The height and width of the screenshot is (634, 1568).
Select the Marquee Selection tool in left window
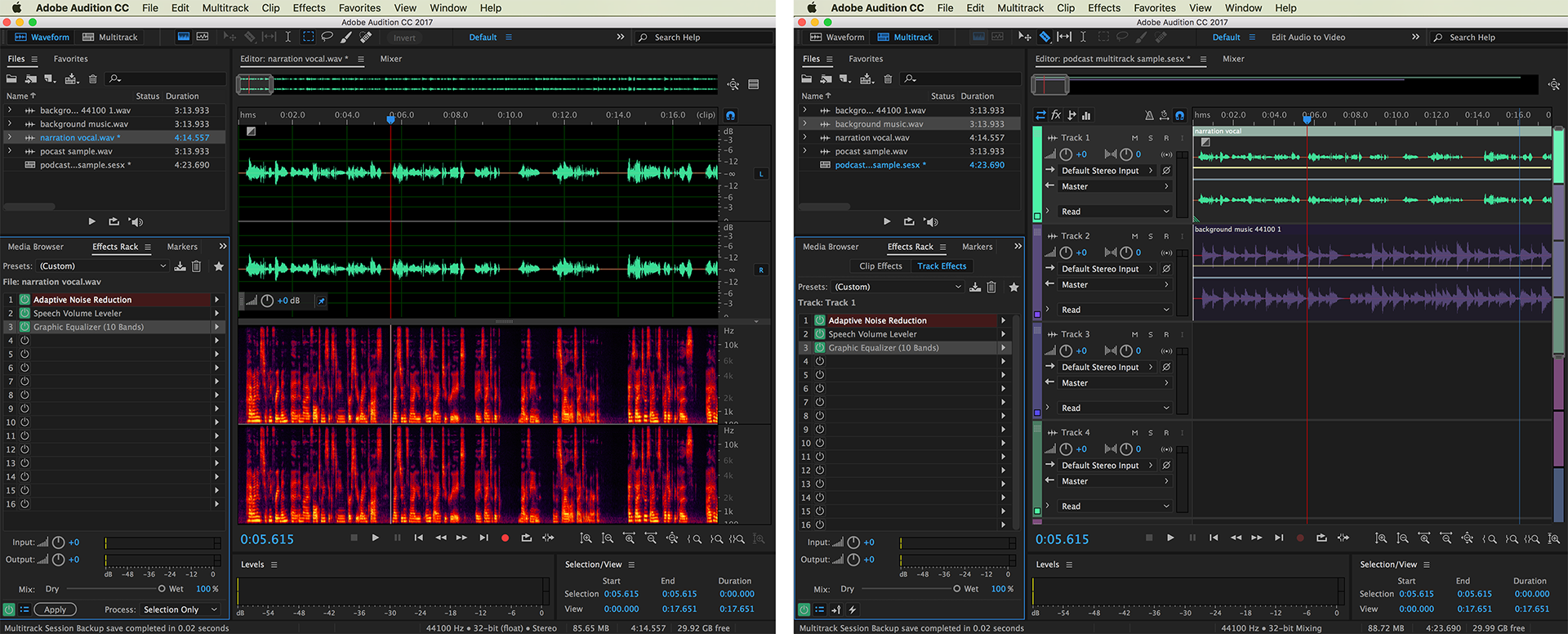click(x=308, y=37)
